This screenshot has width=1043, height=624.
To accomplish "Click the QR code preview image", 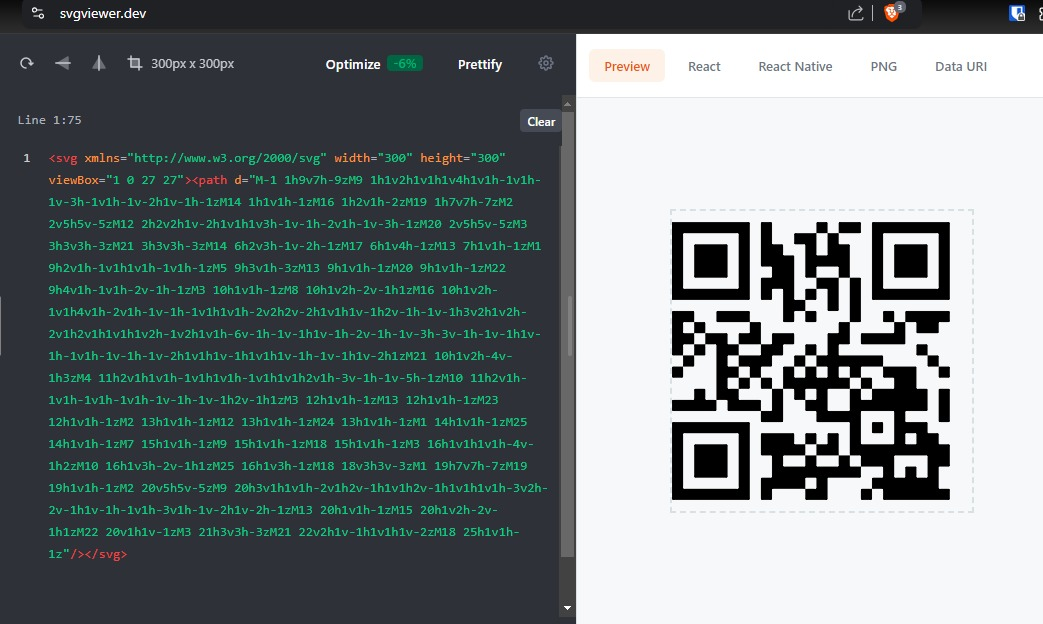I will (x=821, y=361).
